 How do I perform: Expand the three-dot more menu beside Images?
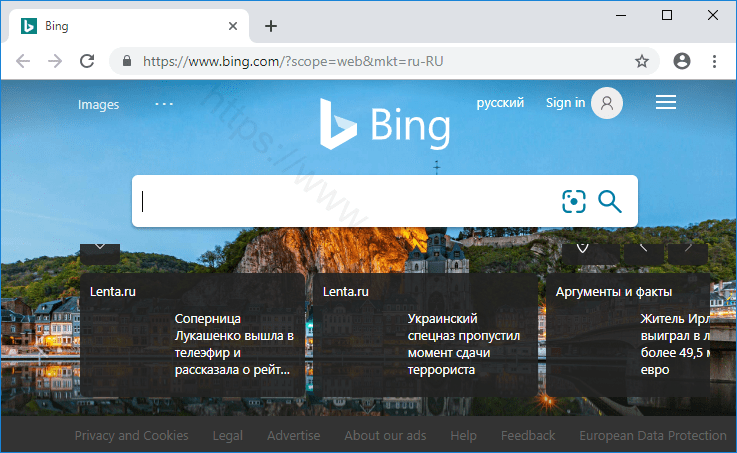tap(164, 104)
